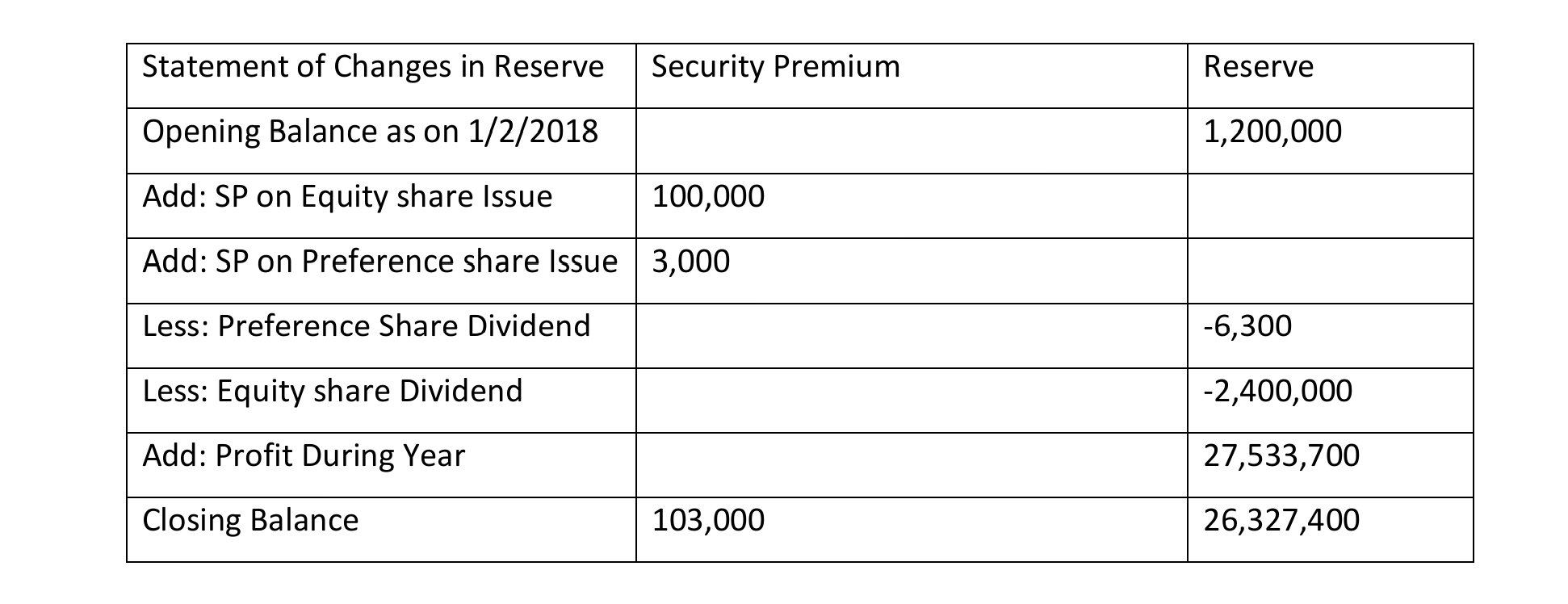Click the "Add: Profit During Year" label
The width and height of the screenshot is (1568, 604).
(304, 456)
